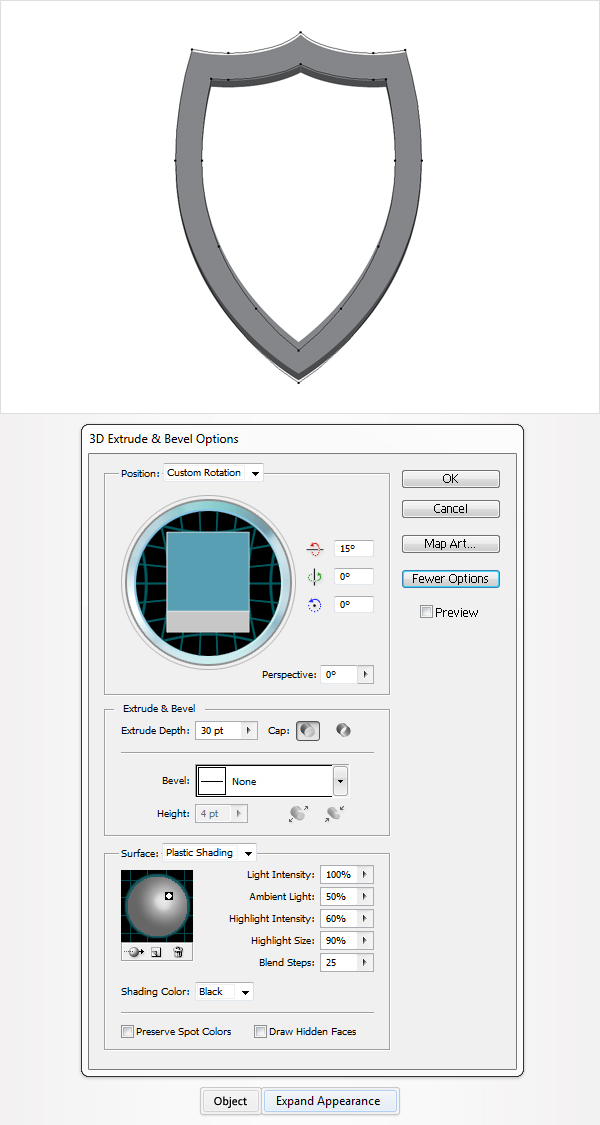Turn cap off for hollow appearance
The image size is (600, 1125).
pos(343,730)
